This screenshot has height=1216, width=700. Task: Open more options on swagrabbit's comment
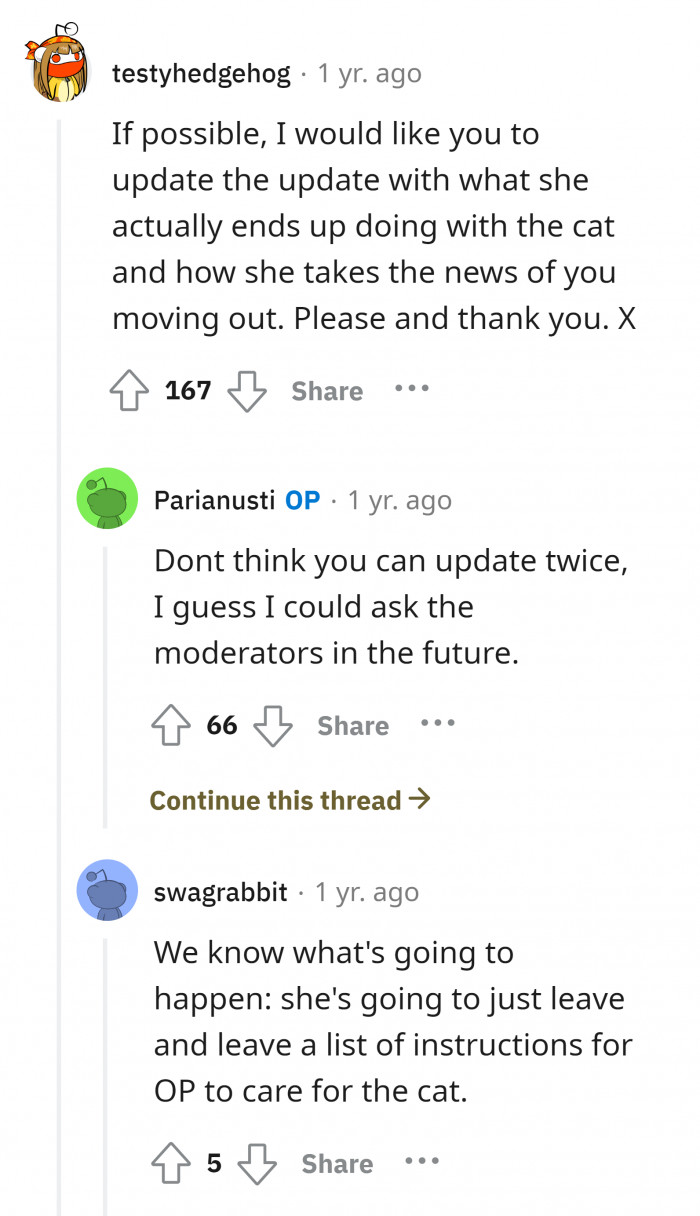coord(421,1161)
